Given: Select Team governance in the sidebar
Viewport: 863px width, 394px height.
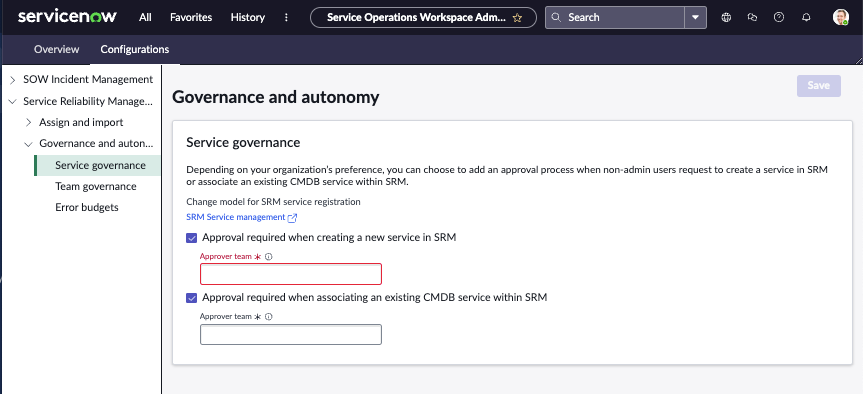Looking at the screenshot, I should pos(96,187).
